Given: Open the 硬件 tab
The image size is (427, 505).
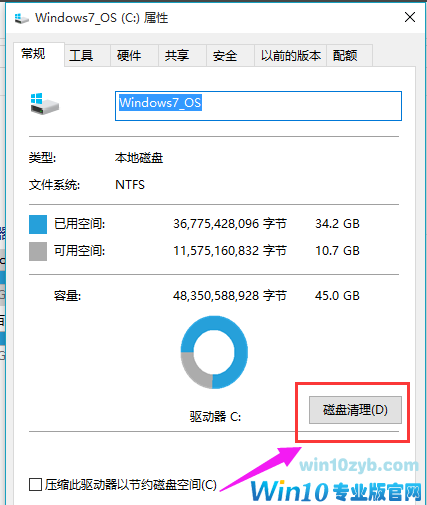Looking at the screenshot, I should tap(134, 55).
